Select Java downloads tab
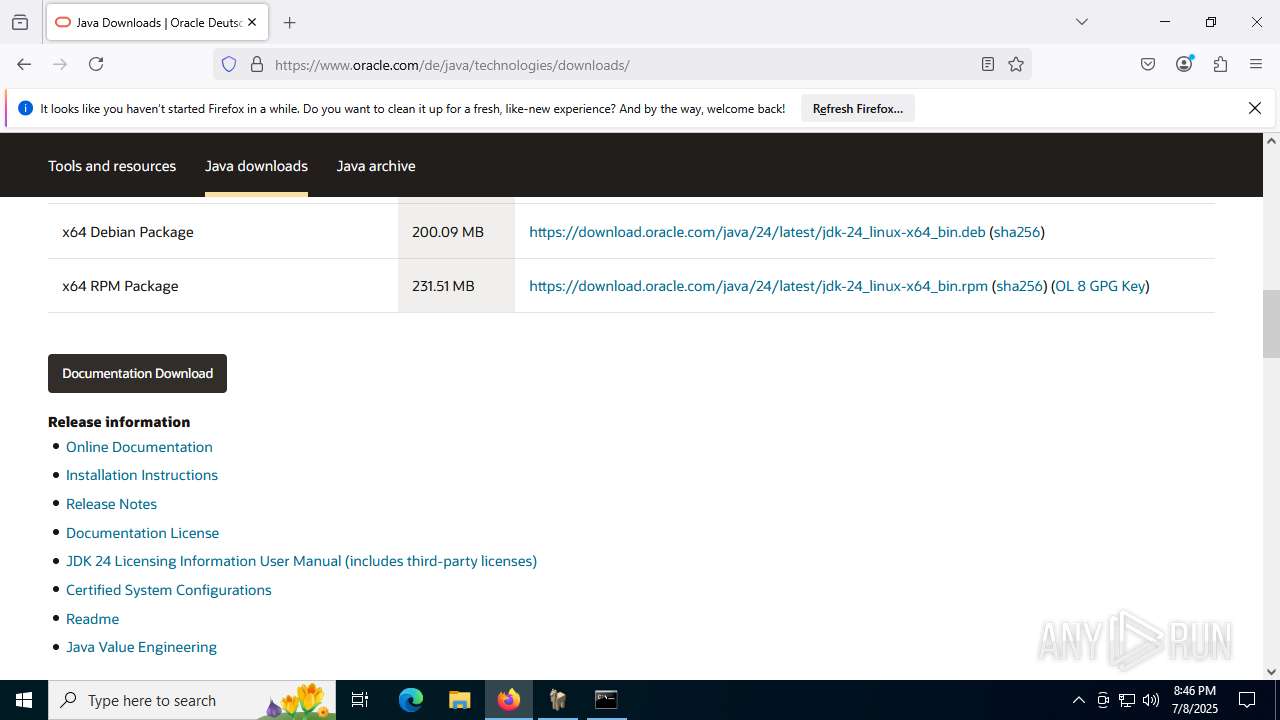The image size is (1280, 720). point(256,166)
